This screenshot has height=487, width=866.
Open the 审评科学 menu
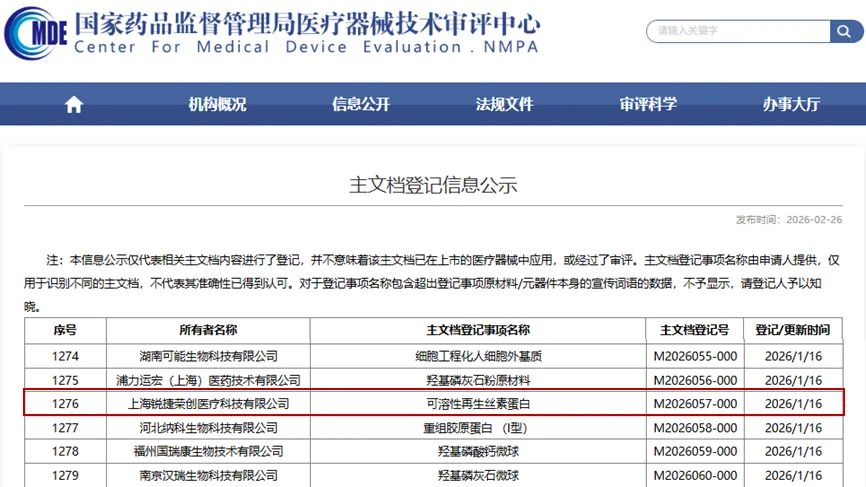pyautogui.click(x=648, y=104)
